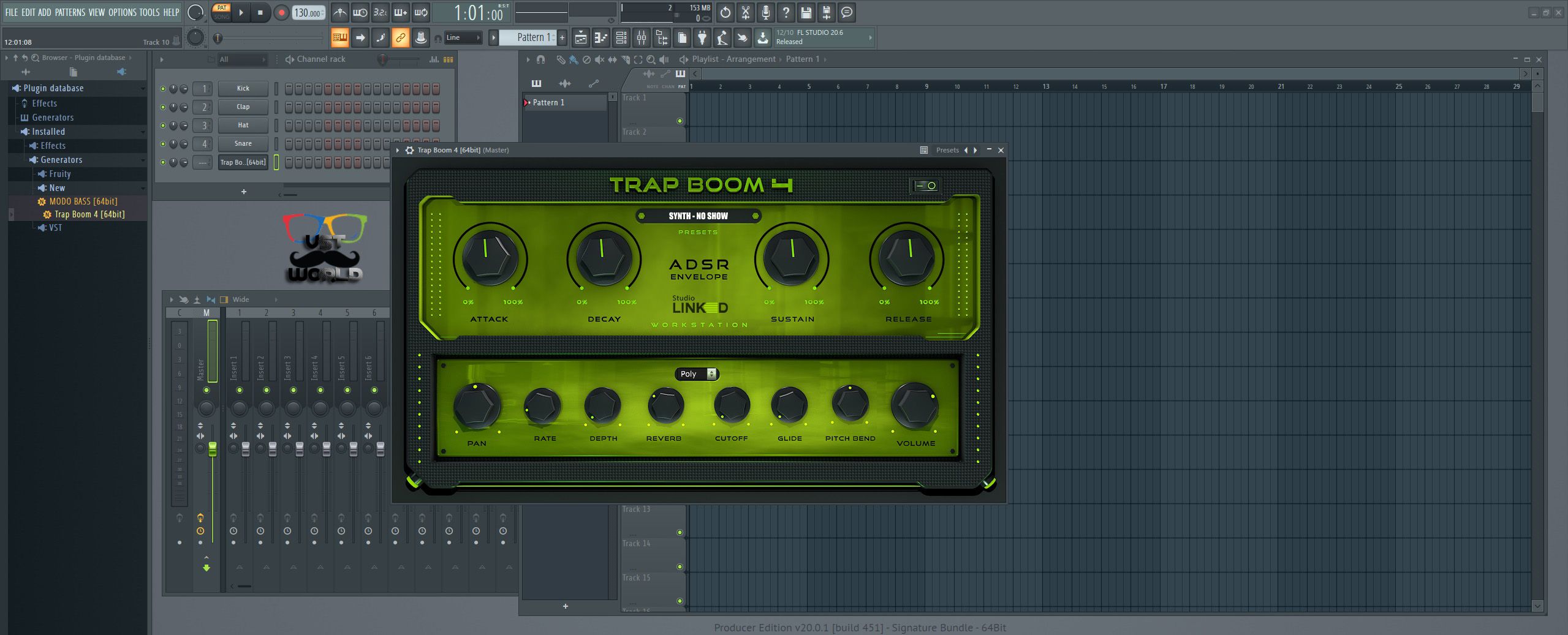The width and height of the screenshot is (1568, 635).
Task: Open Trap Boom 4 plugin gear settings
Action: coord(409,150)
